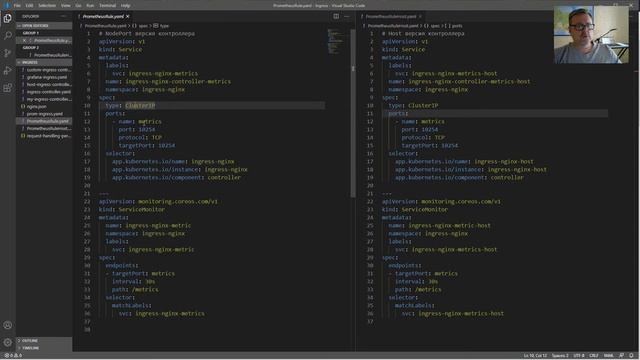Click 'ClusterIP' value in left editor

point(140,105)
